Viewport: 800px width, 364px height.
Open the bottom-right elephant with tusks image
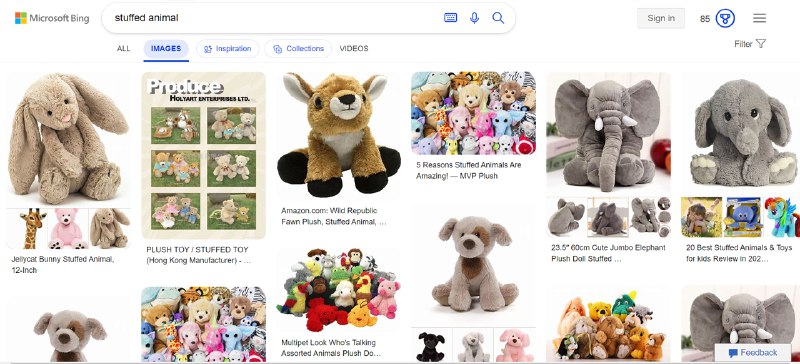click(x=741, y=324)
